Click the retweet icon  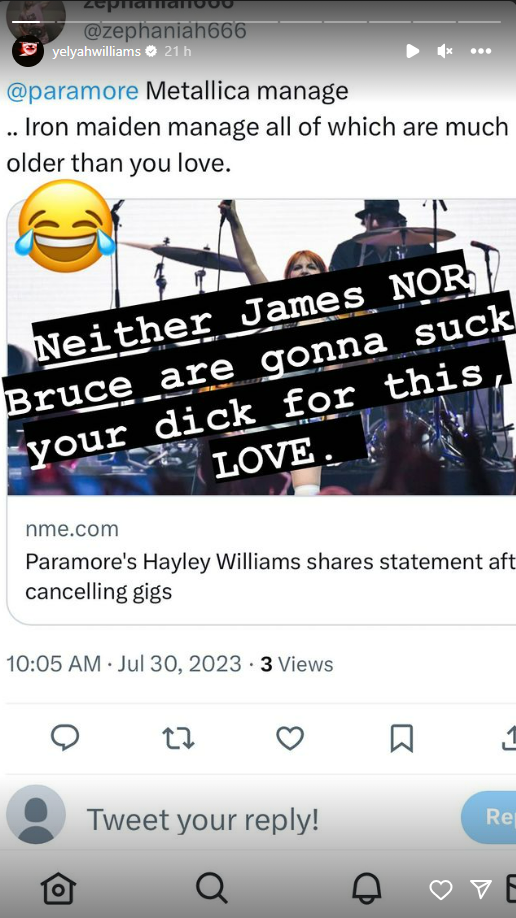pyautogui.click(x=178, y=738)
